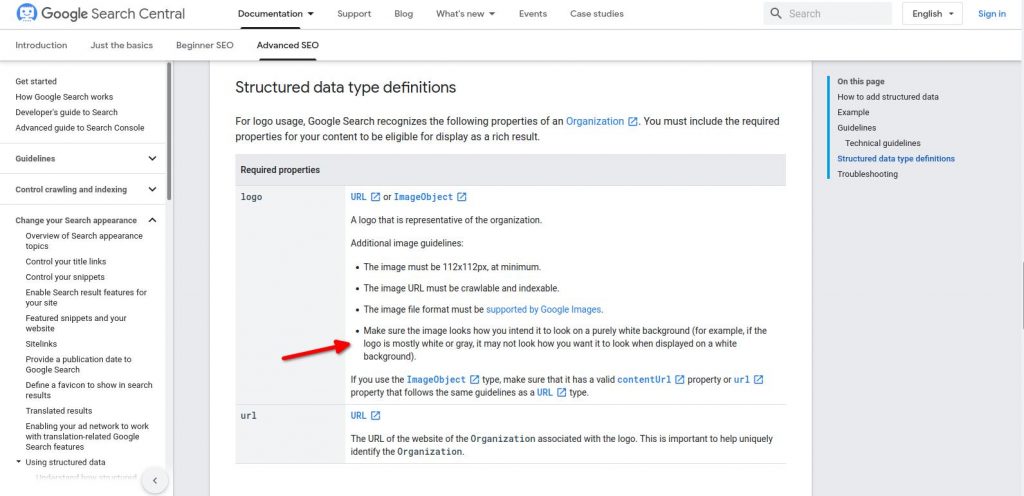The image size is (1024, 496).
Task: Open the English language selector
Action: point(932,14)
